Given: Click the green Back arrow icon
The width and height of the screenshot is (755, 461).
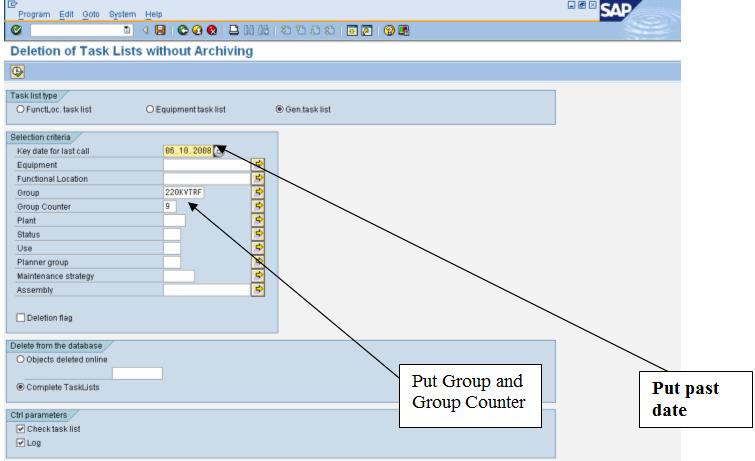Looking at the screenshot, I should point(182,30).
